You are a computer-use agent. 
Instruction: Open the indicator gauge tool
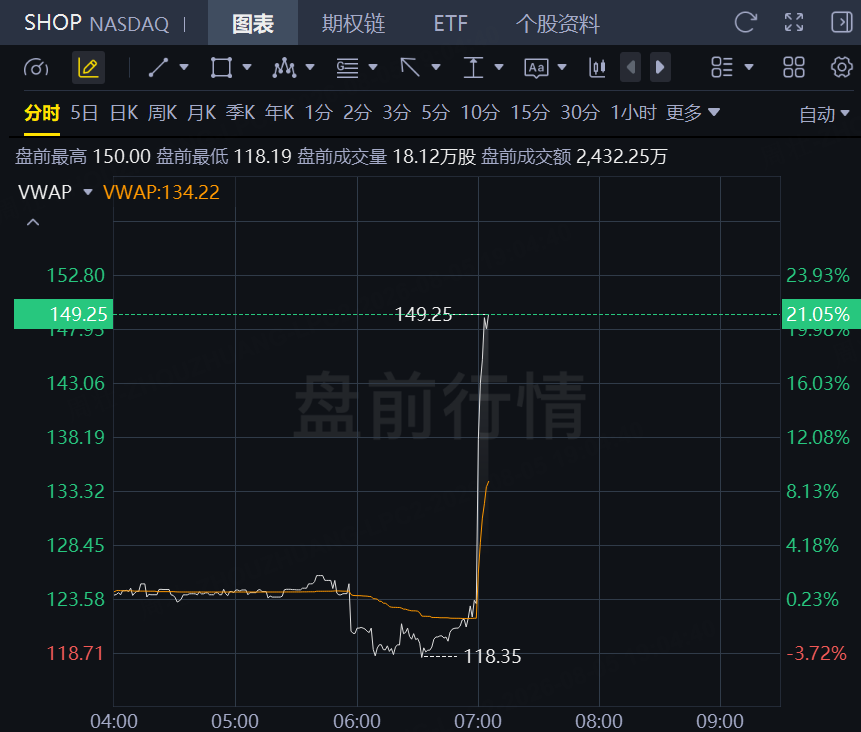coord(36,68)
